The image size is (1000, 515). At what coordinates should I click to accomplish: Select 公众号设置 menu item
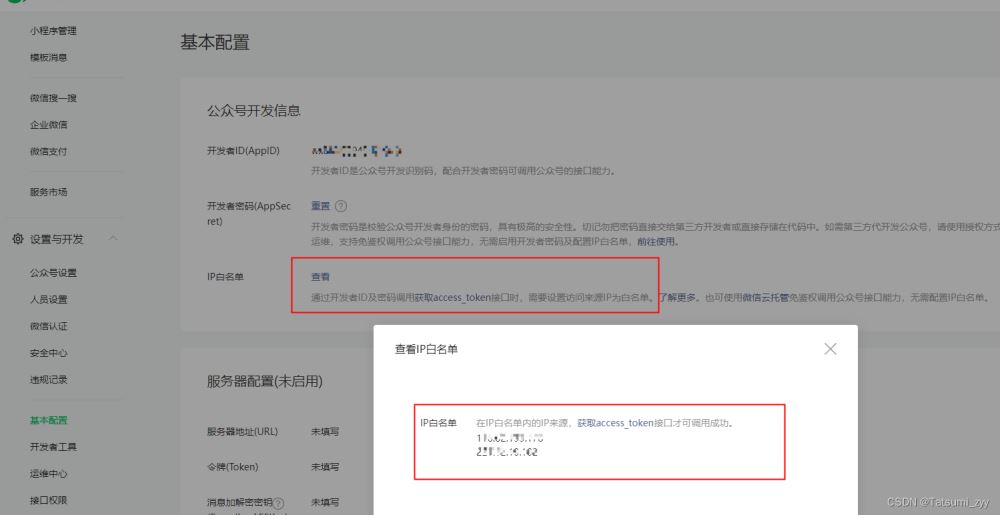coord(53,273)
